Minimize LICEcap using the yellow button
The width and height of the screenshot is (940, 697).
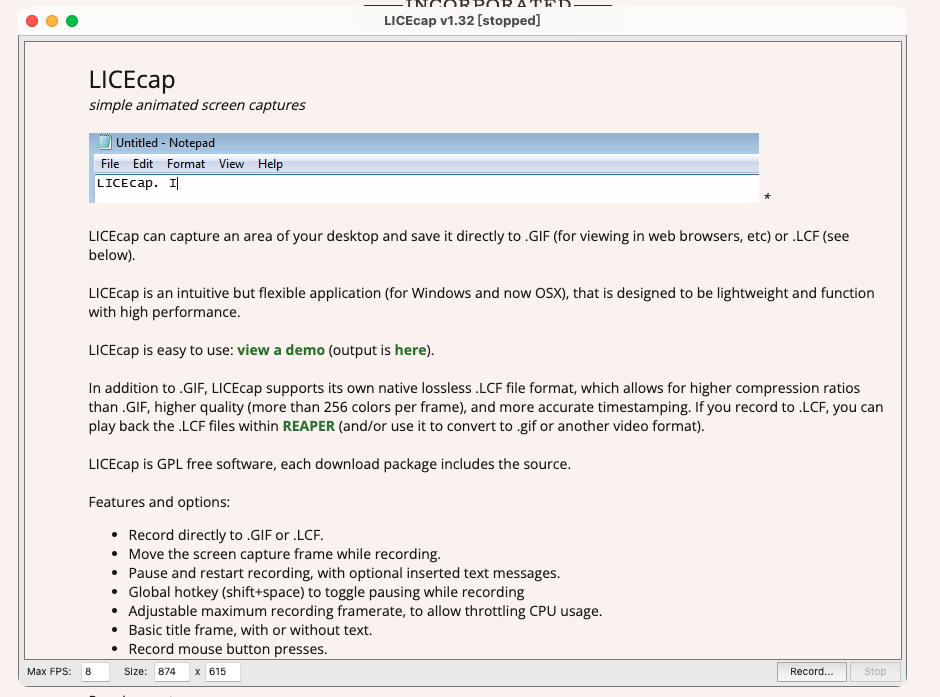click(52, 21)
